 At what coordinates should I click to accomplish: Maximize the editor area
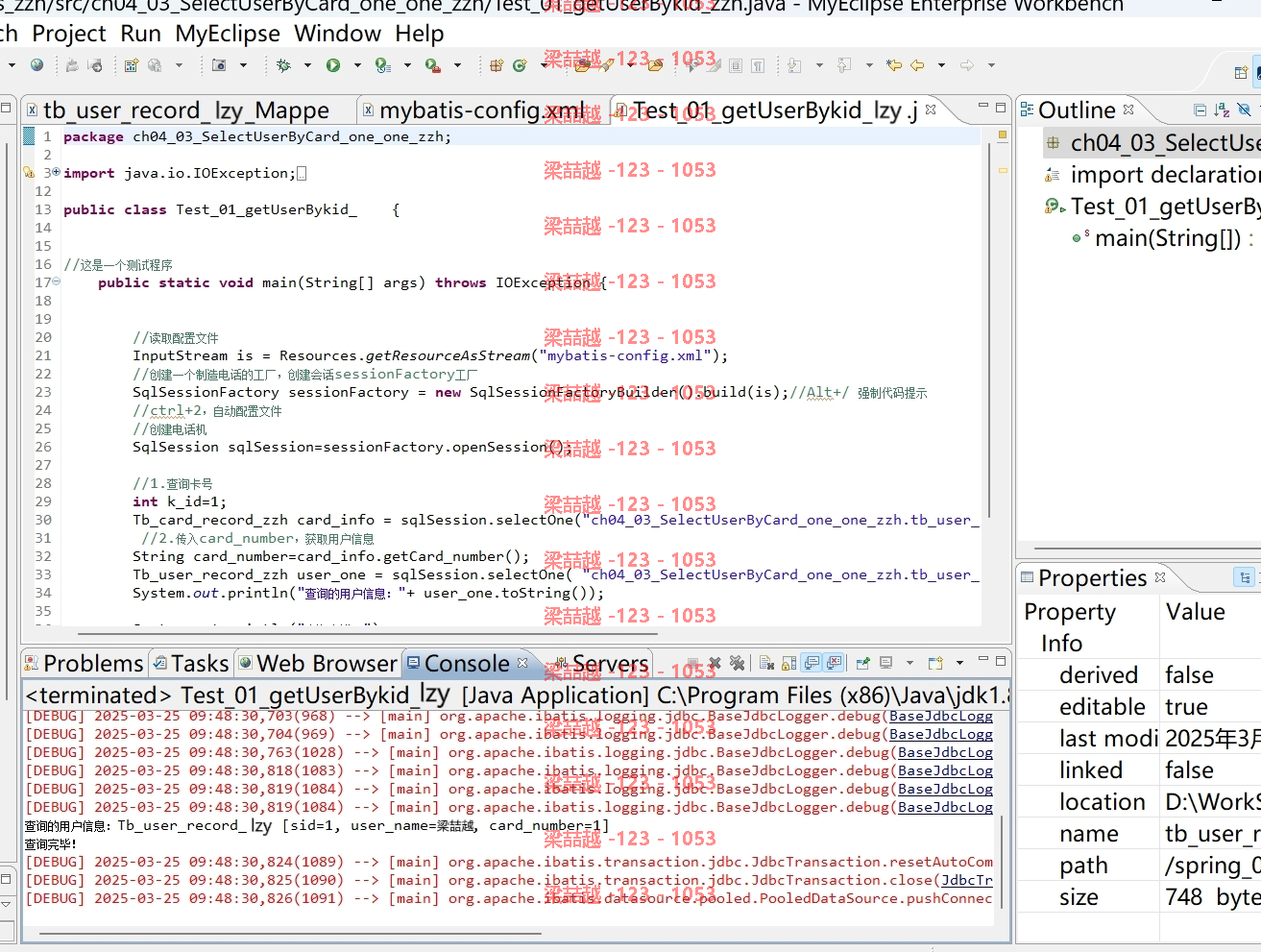click(1001, 107)
